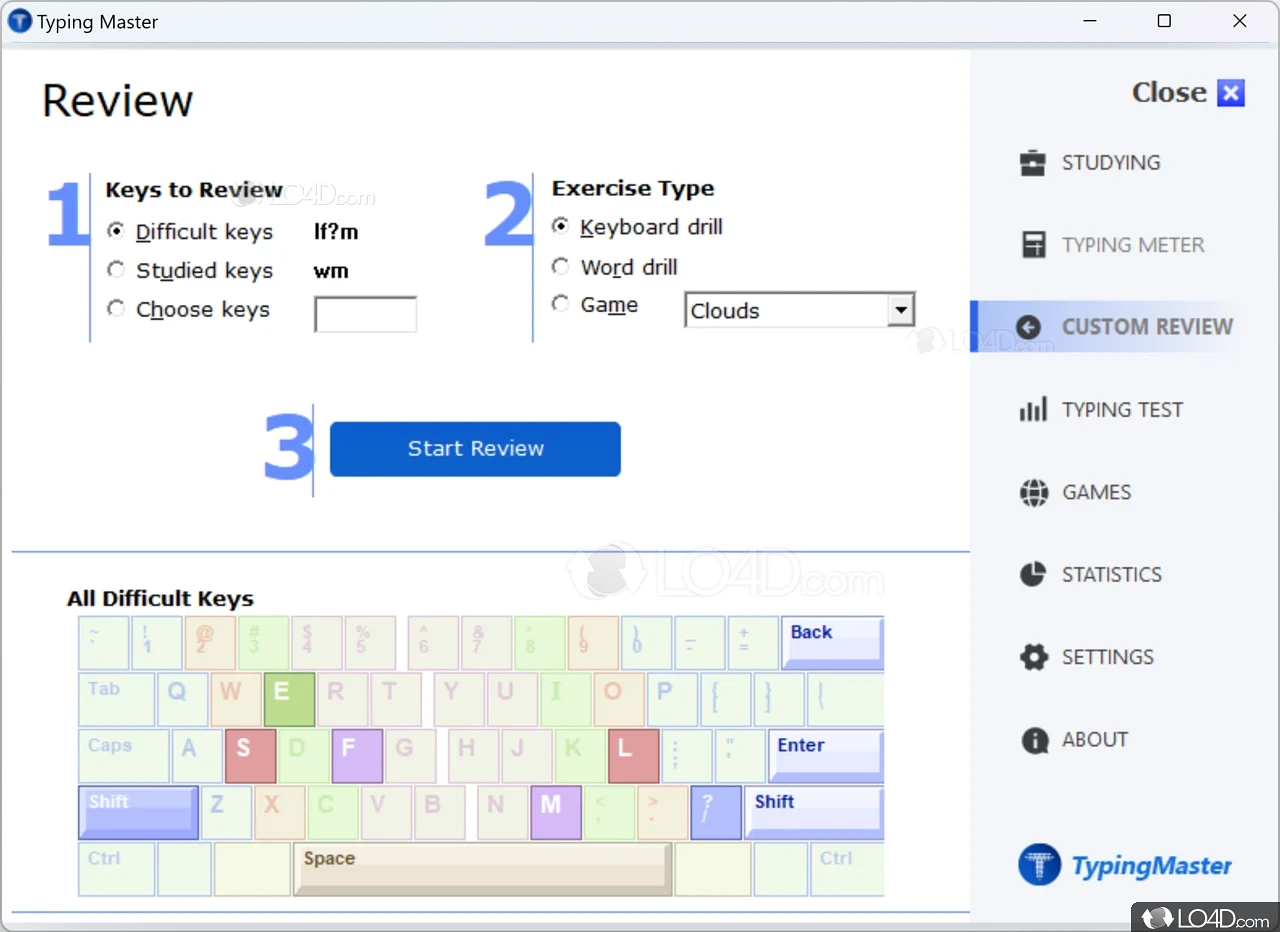Expand the Clouds game dropdown arrow

click(x=901, y=310)
